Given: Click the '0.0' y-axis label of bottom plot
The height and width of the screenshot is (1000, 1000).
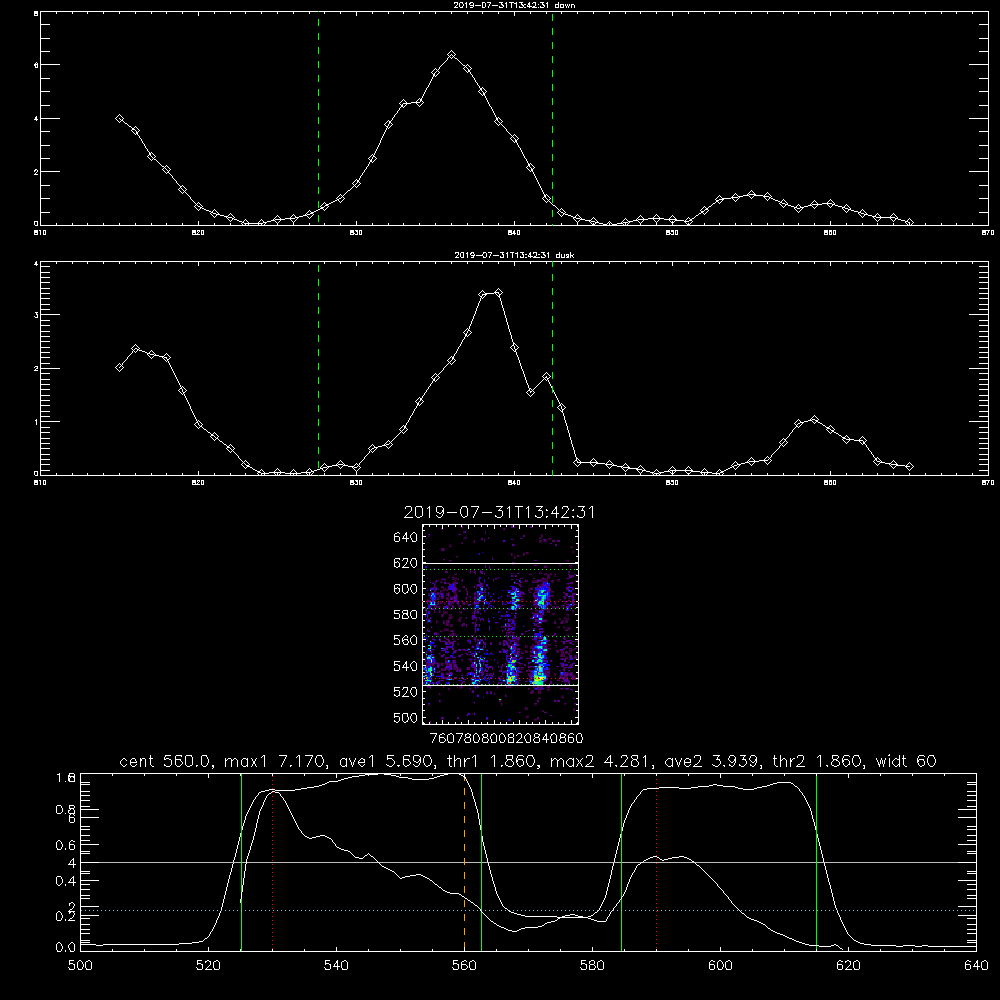Looking at the screenshot, I should pos(66,948).
